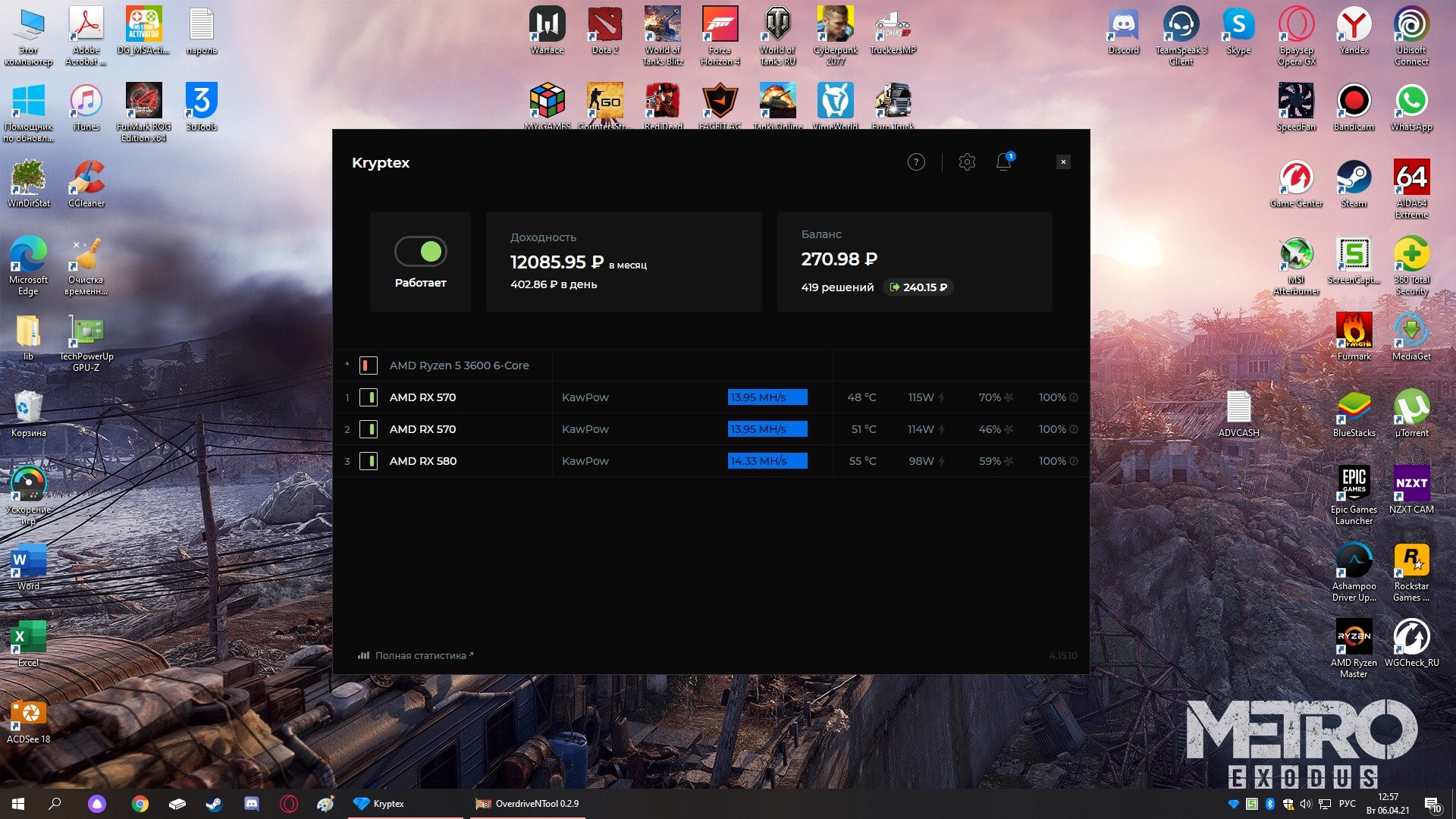Click the 14.33 MH/s hashrate bar

(x=767, y=461)
